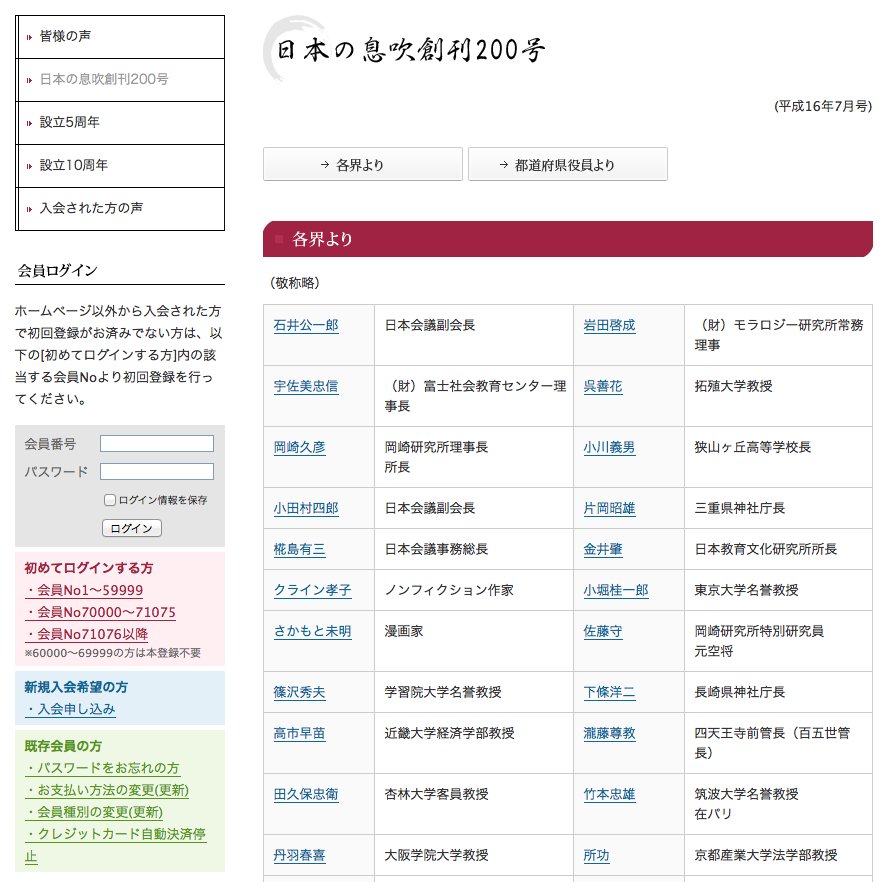The height and width of the screenshot is (882, 887).
Task: Open the 下條洋二 name link
Action: [609, 693]
